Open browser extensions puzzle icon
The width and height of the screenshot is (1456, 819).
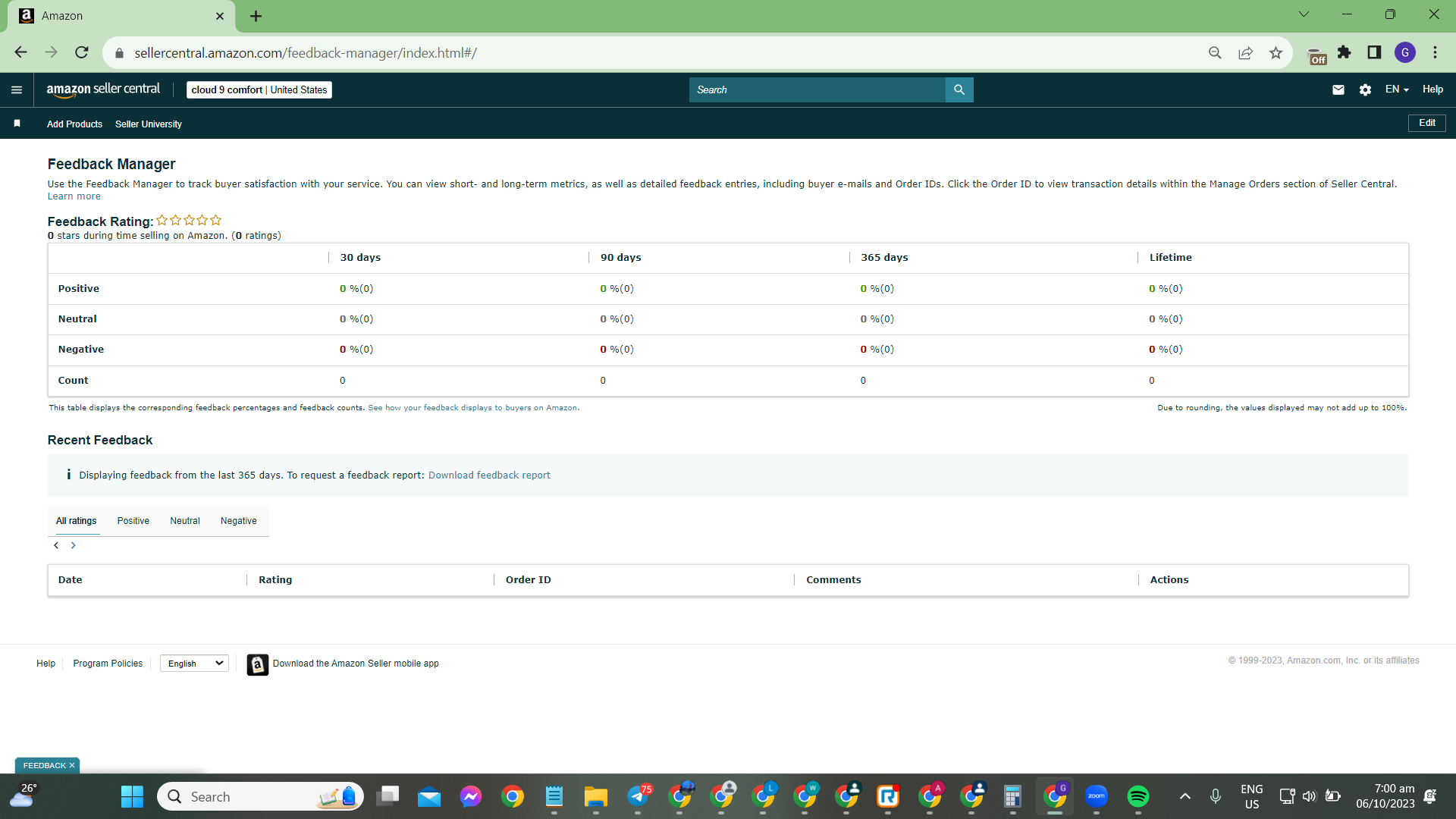coord(1344,52)
